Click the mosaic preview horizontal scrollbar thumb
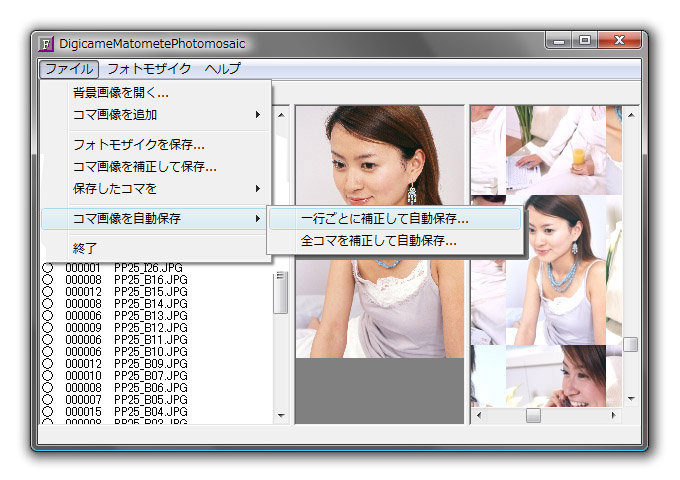The height and width of the screenshot is (480, 680). (x=533, y=415)
